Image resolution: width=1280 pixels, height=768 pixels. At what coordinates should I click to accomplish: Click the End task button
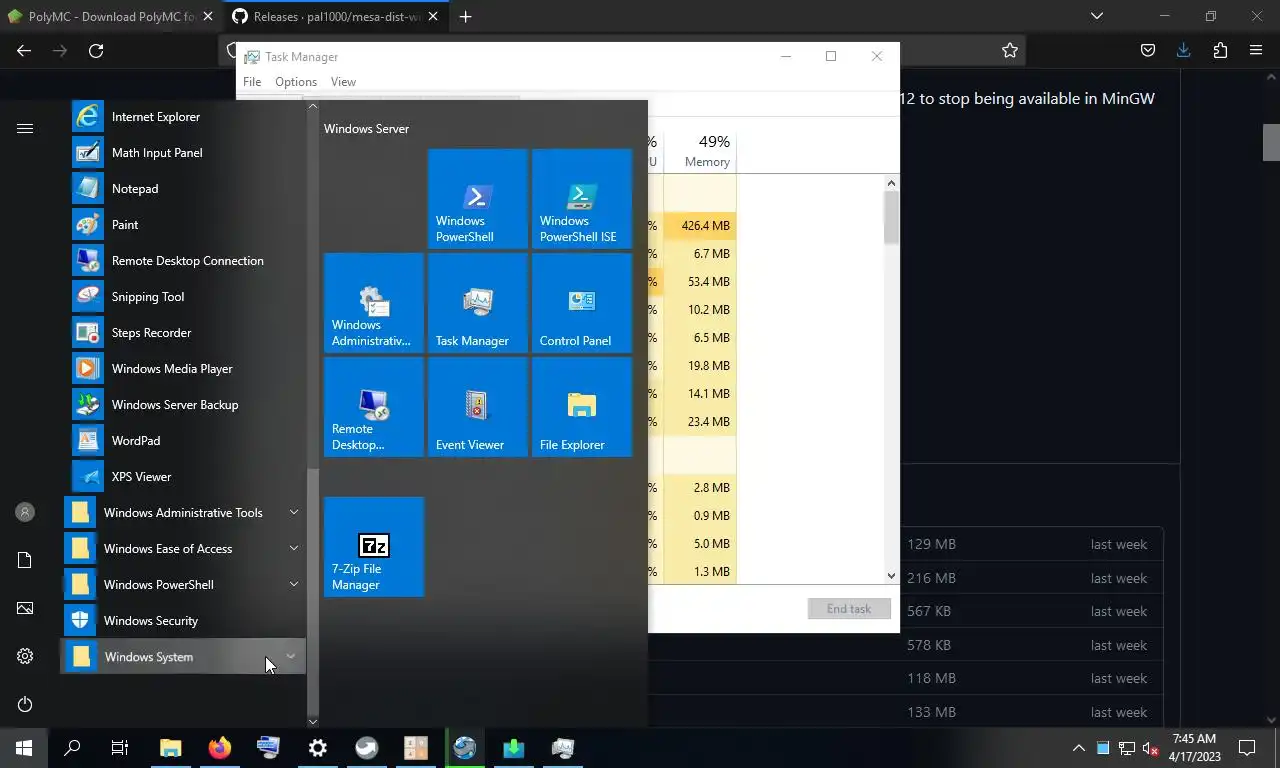pyautogui.click(x=849, y=609)
